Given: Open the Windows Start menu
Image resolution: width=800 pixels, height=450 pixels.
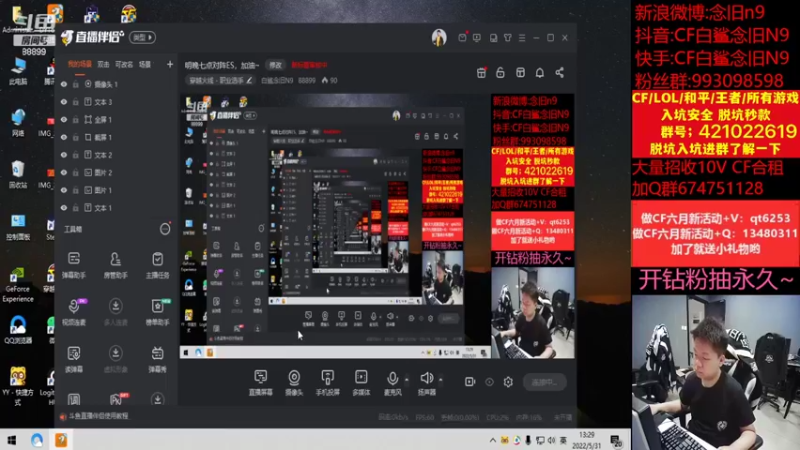Looking at the screenshot, I should 11,440.
